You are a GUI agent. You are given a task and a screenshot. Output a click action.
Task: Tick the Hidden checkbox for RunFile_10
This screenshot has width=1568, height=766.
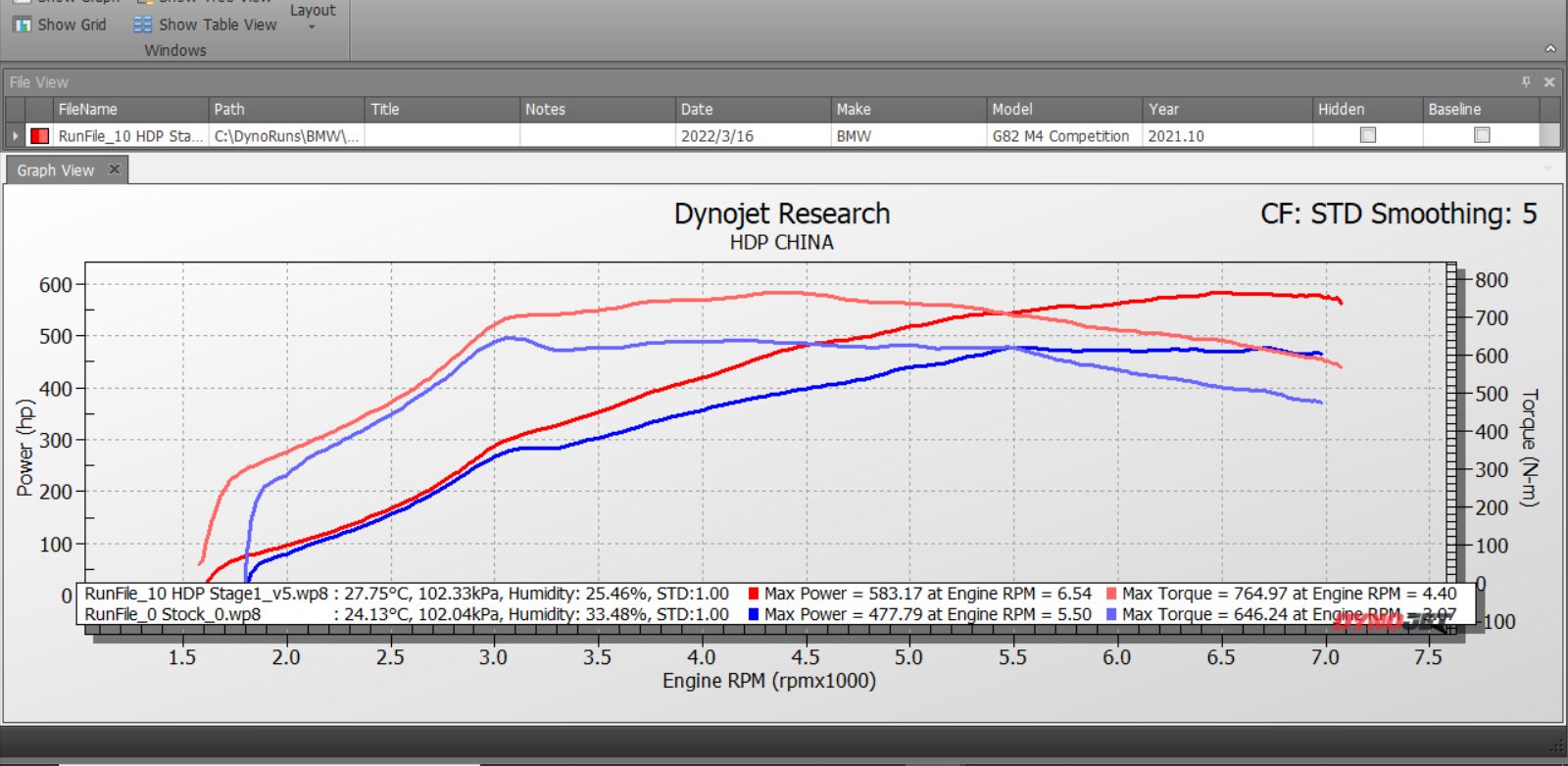pyautogui.click(x=1368, y=136)
